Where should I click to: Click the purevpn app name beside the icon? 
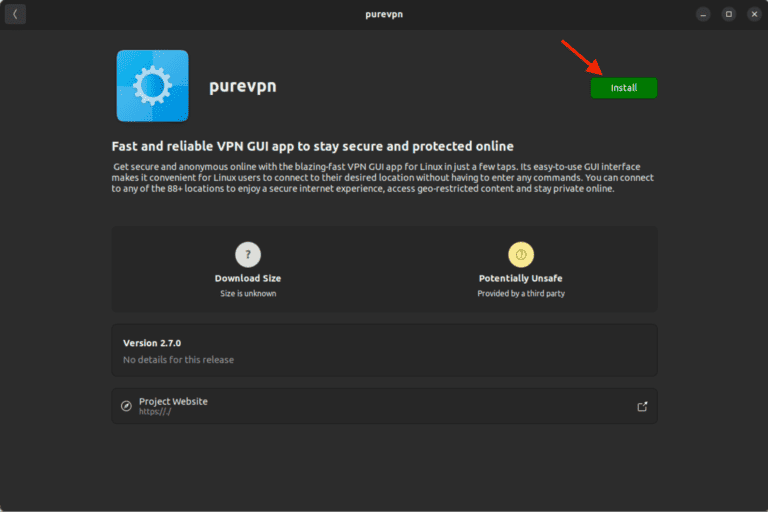point(242,86)
